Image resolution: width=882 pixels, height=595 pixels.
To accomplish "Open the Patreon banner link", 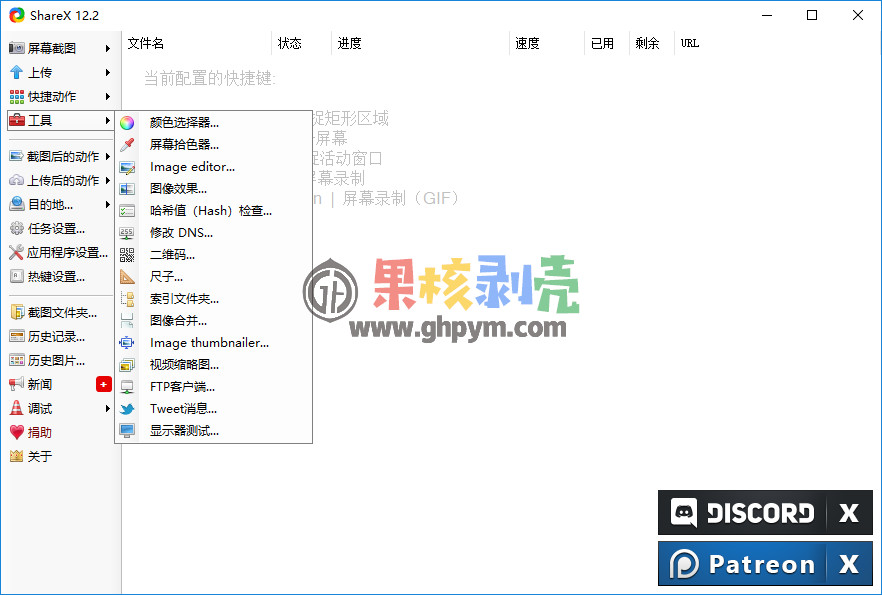I will [x=742, y=564].
